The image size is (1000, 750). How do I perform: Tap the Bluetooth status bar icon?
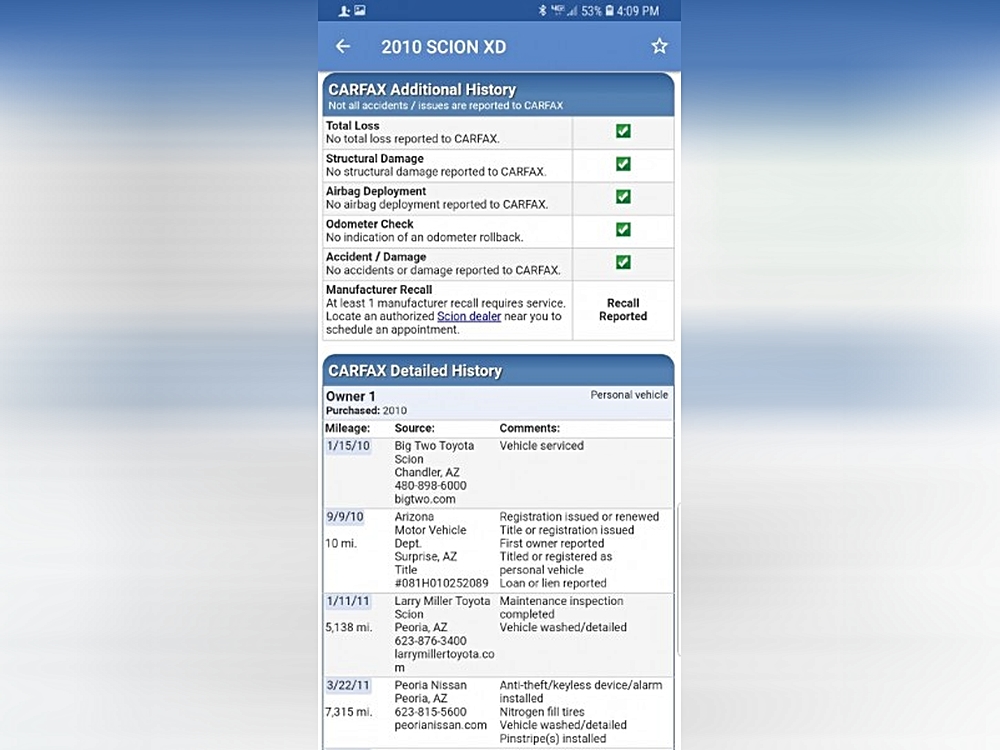click(543, 11)
